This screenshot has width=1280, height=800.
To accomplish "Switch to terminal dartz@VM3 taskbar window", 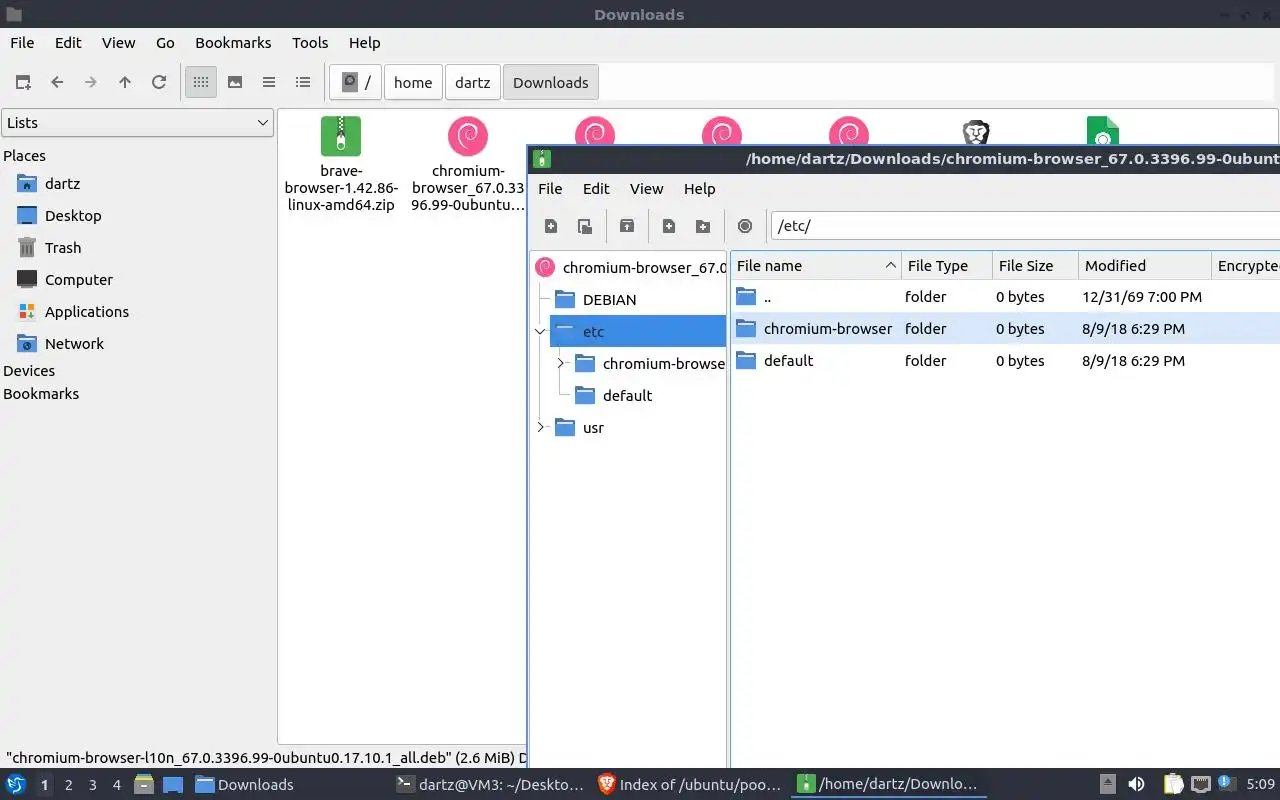I will 489,785.
